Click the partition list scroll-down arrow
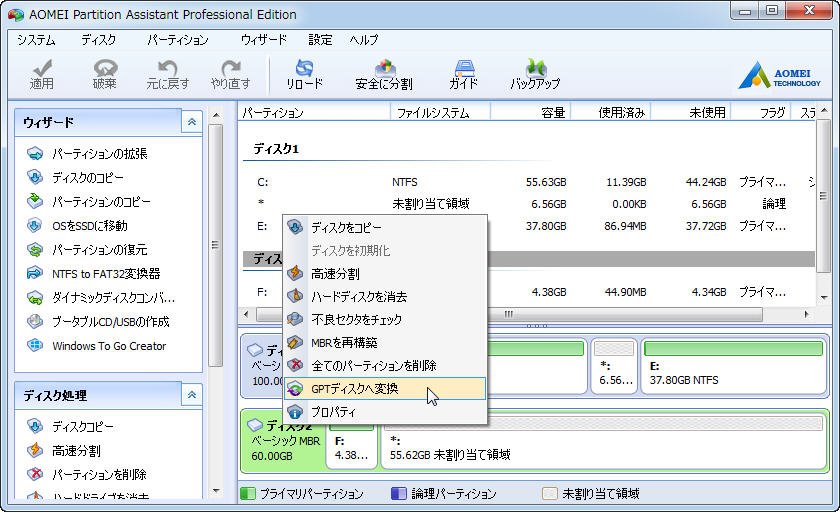840x512 pixels. [x=824, y=297]
